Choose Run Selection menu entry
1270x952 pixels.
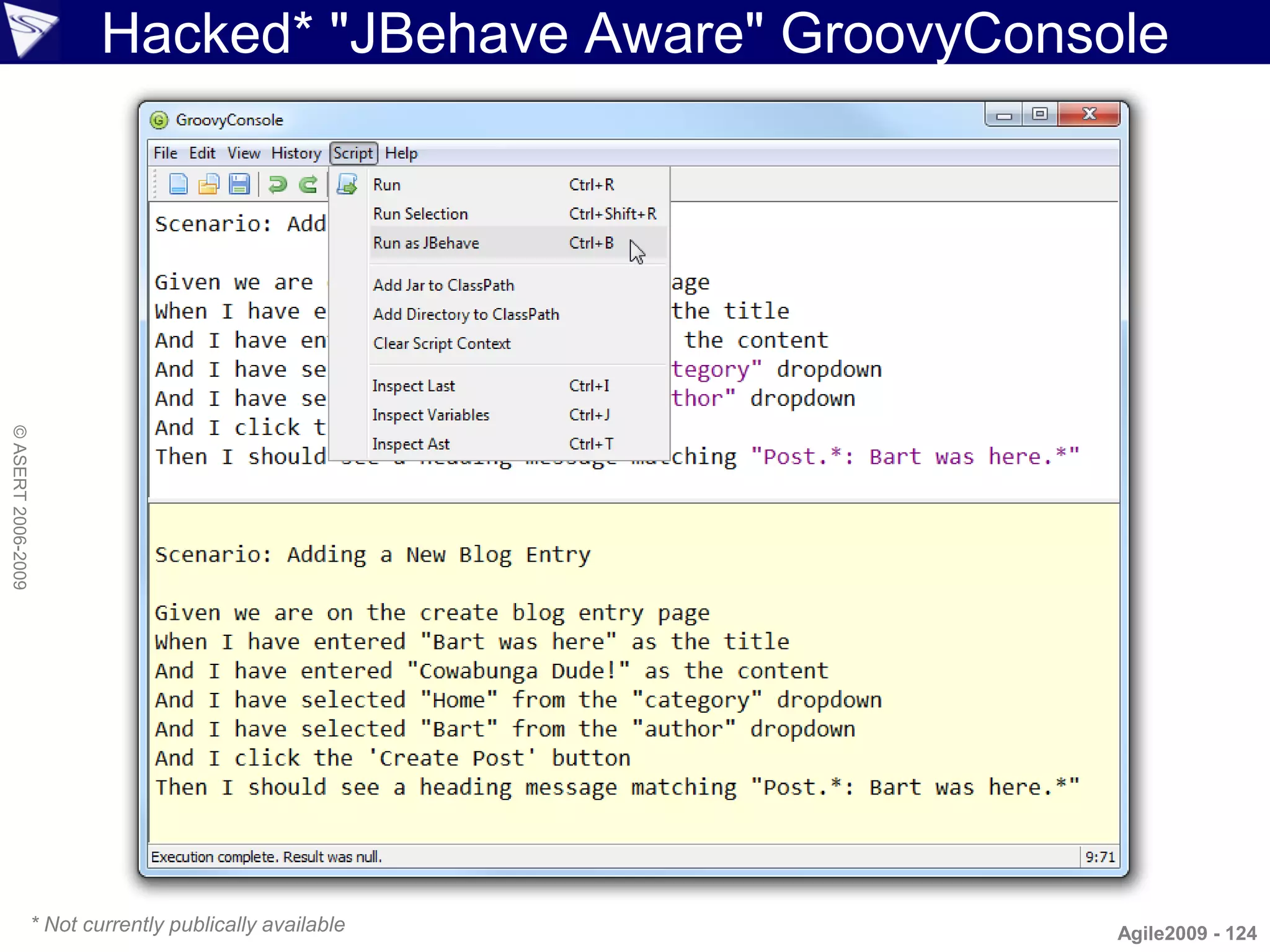click(x=518, y=214)
